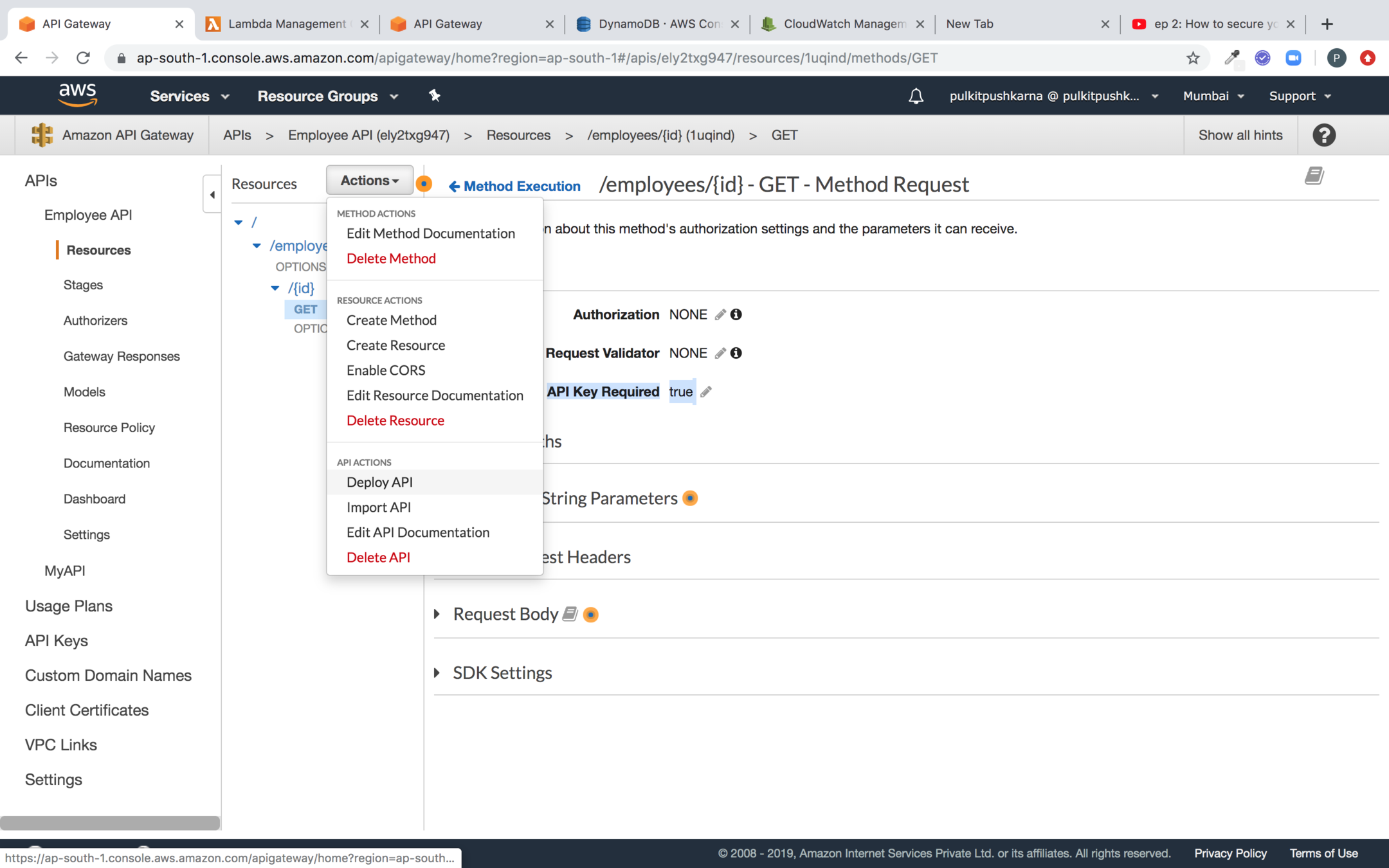Collapse the left navigation panel arrow
The image size is (1389, 868).
pos(212,194)
